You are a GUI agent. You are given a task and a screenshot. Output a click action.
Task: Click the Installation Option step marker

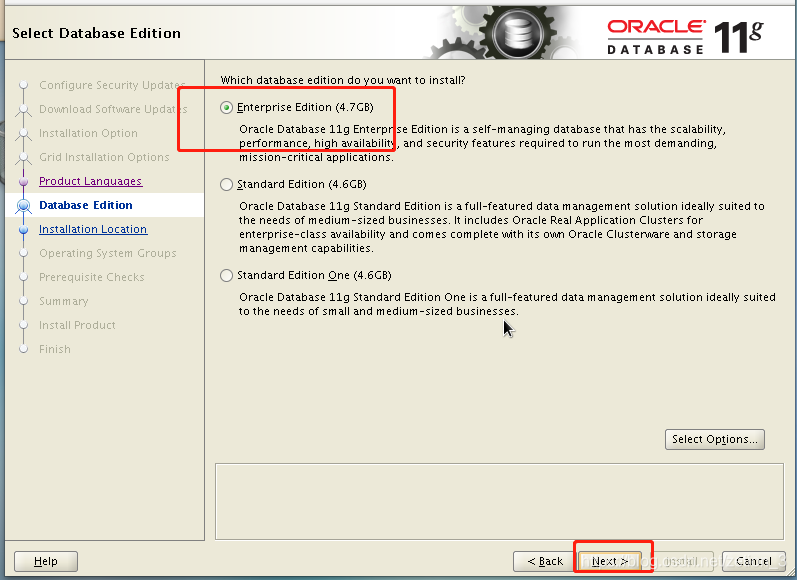[23, 134]
